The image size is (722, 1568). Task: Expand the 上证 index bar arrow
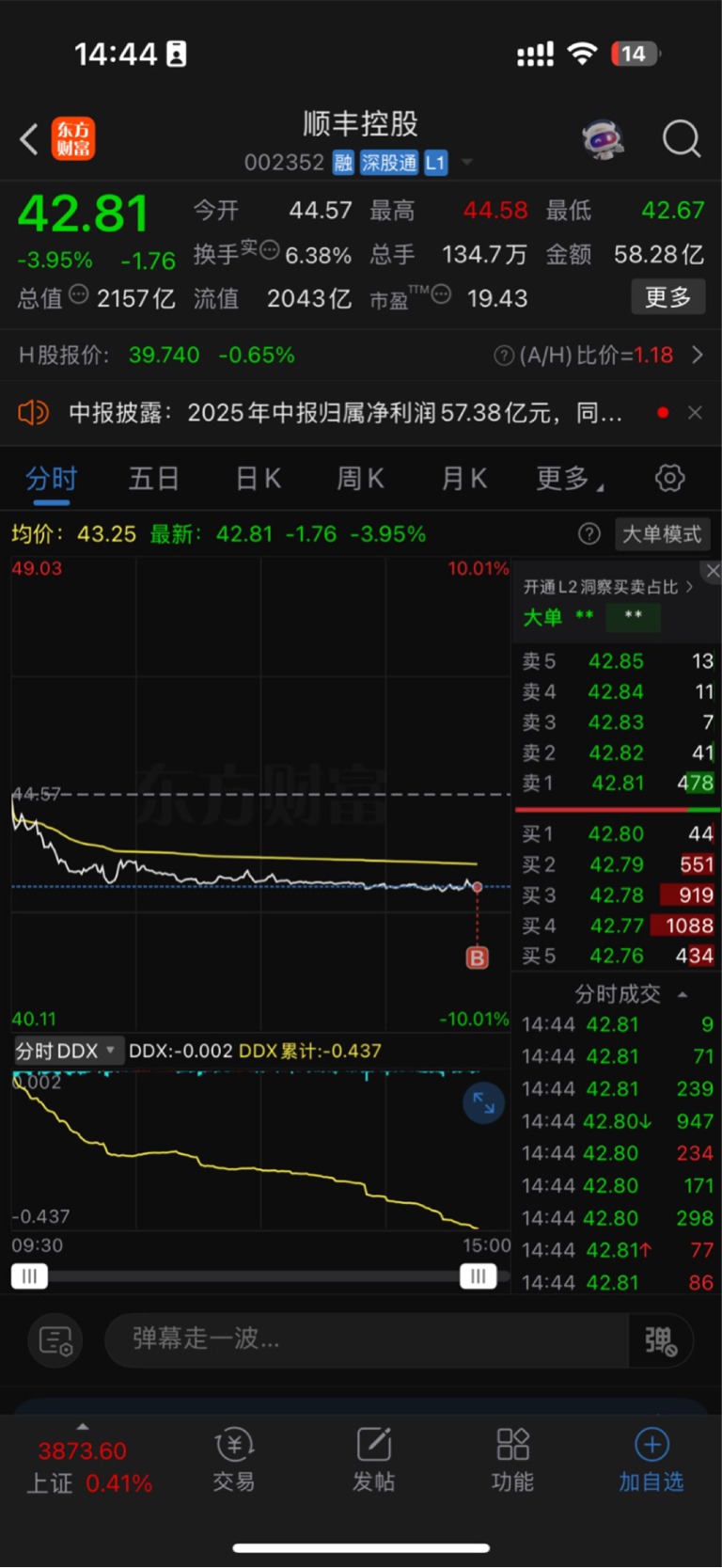(x=83, y=1427)
